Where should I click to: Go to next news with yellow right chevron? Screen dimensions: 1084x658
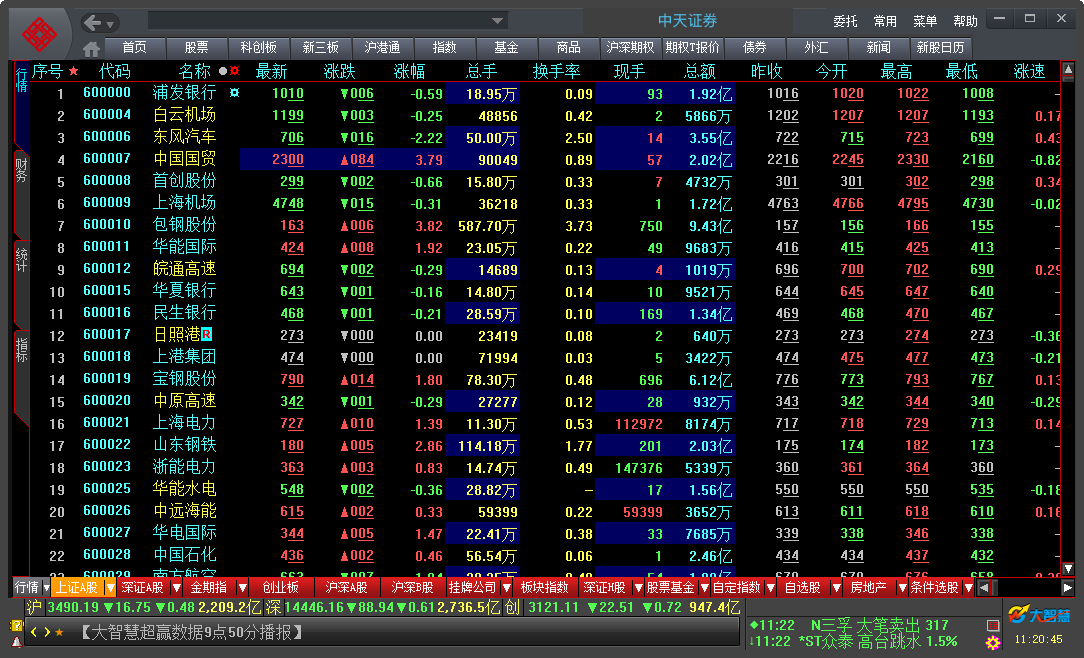tap(46, 632)
